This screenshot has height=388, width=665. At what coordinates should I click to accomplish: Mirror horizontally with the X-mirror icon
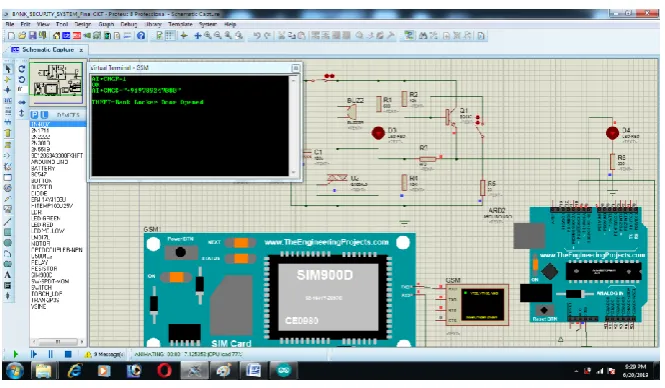[22, 102]
